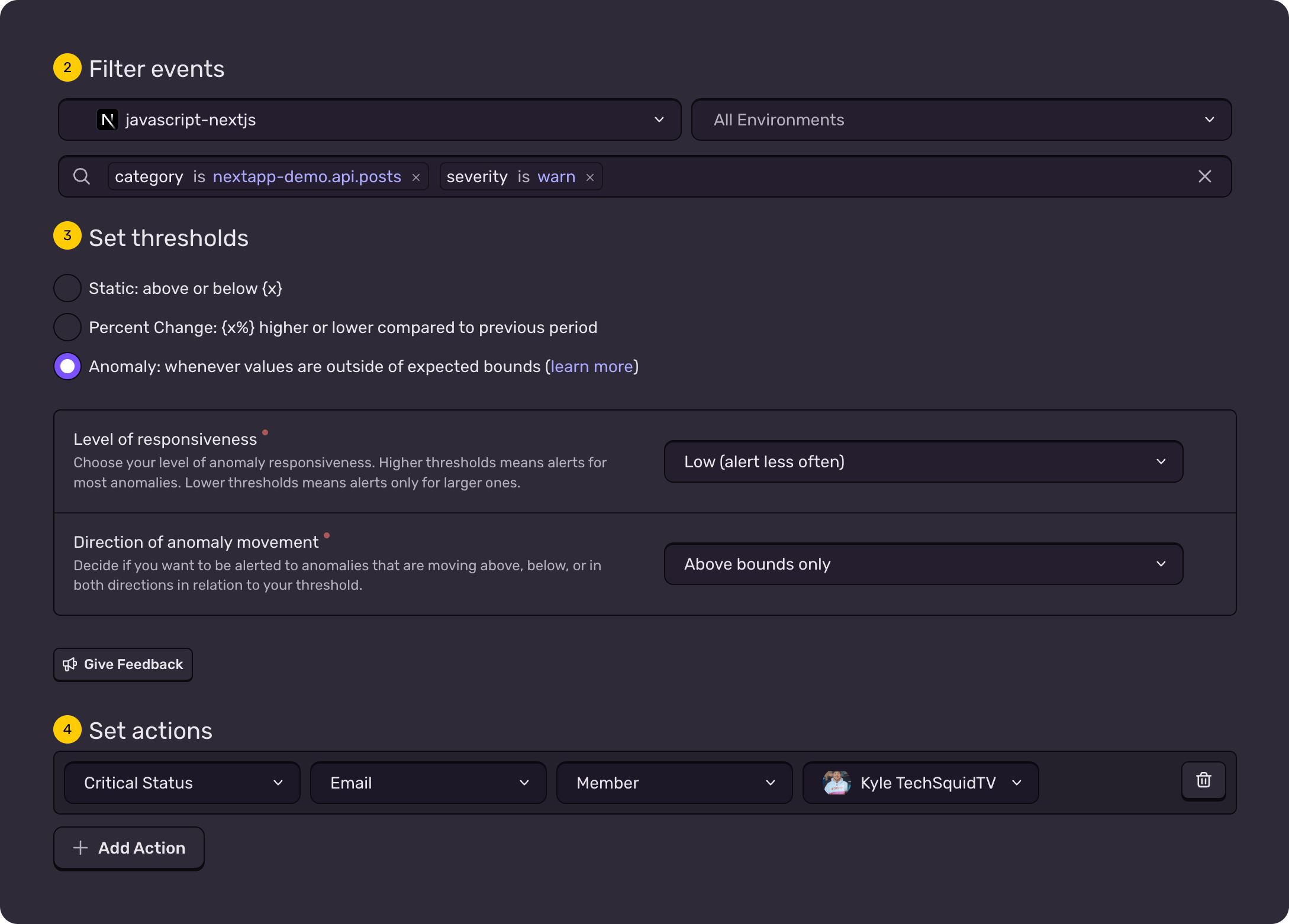
Task: Delete the action row using trash icon
Action: pyautogui.click(x=1203, y=781)
